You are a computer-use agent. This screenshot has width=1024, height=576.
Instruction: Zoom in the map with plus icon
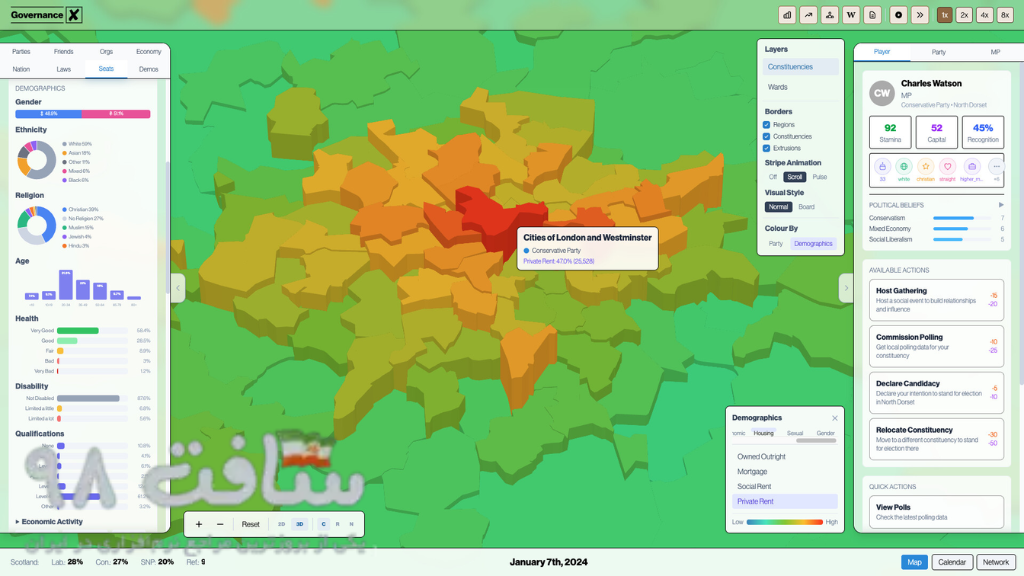199,524
